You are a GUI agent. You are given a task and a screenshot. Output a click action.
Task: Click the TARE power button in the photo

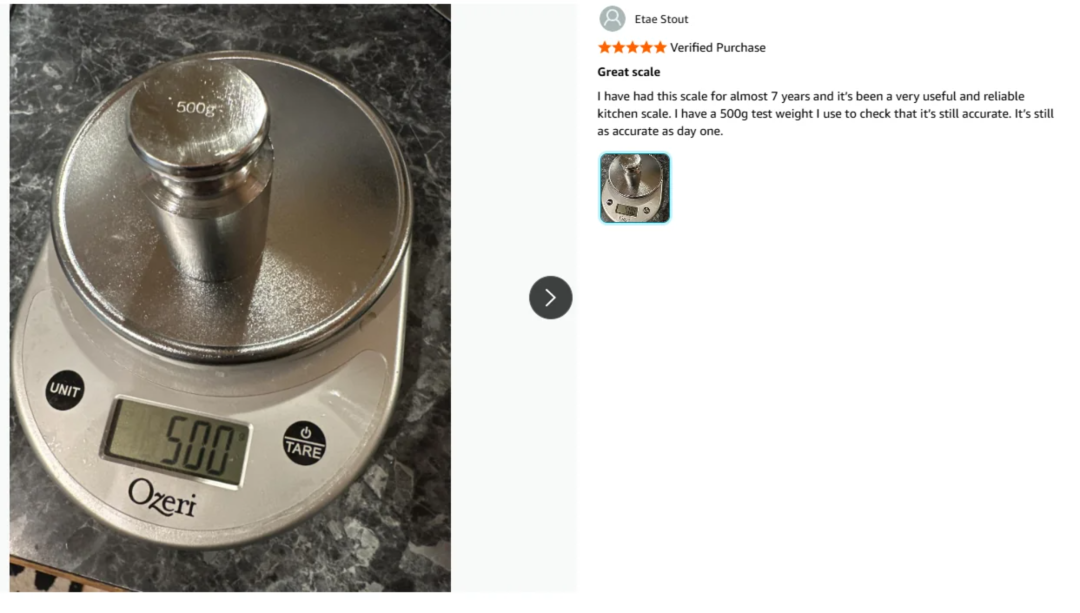[304, 442]
